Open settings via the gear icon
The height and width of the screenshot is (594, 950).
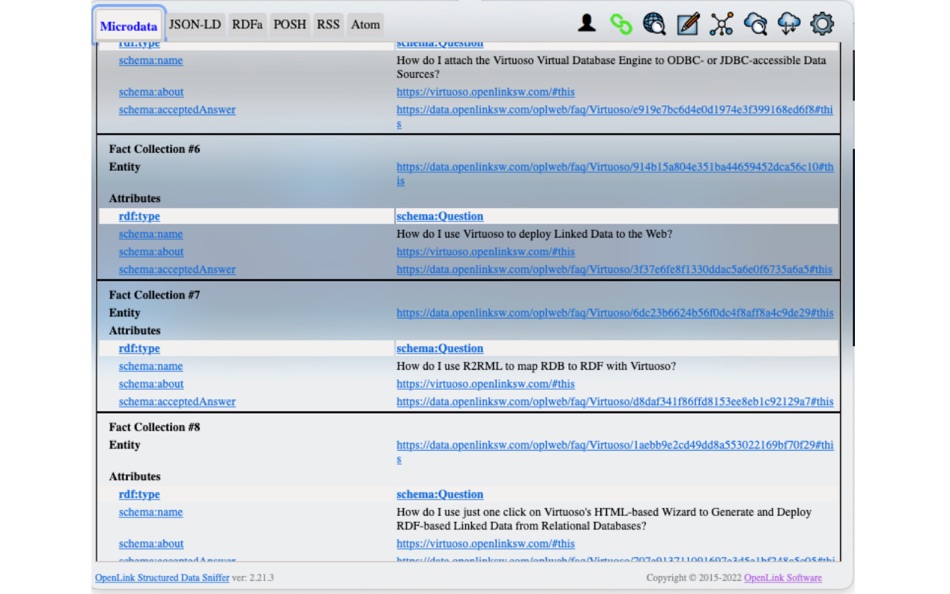[x=822, y=24]
